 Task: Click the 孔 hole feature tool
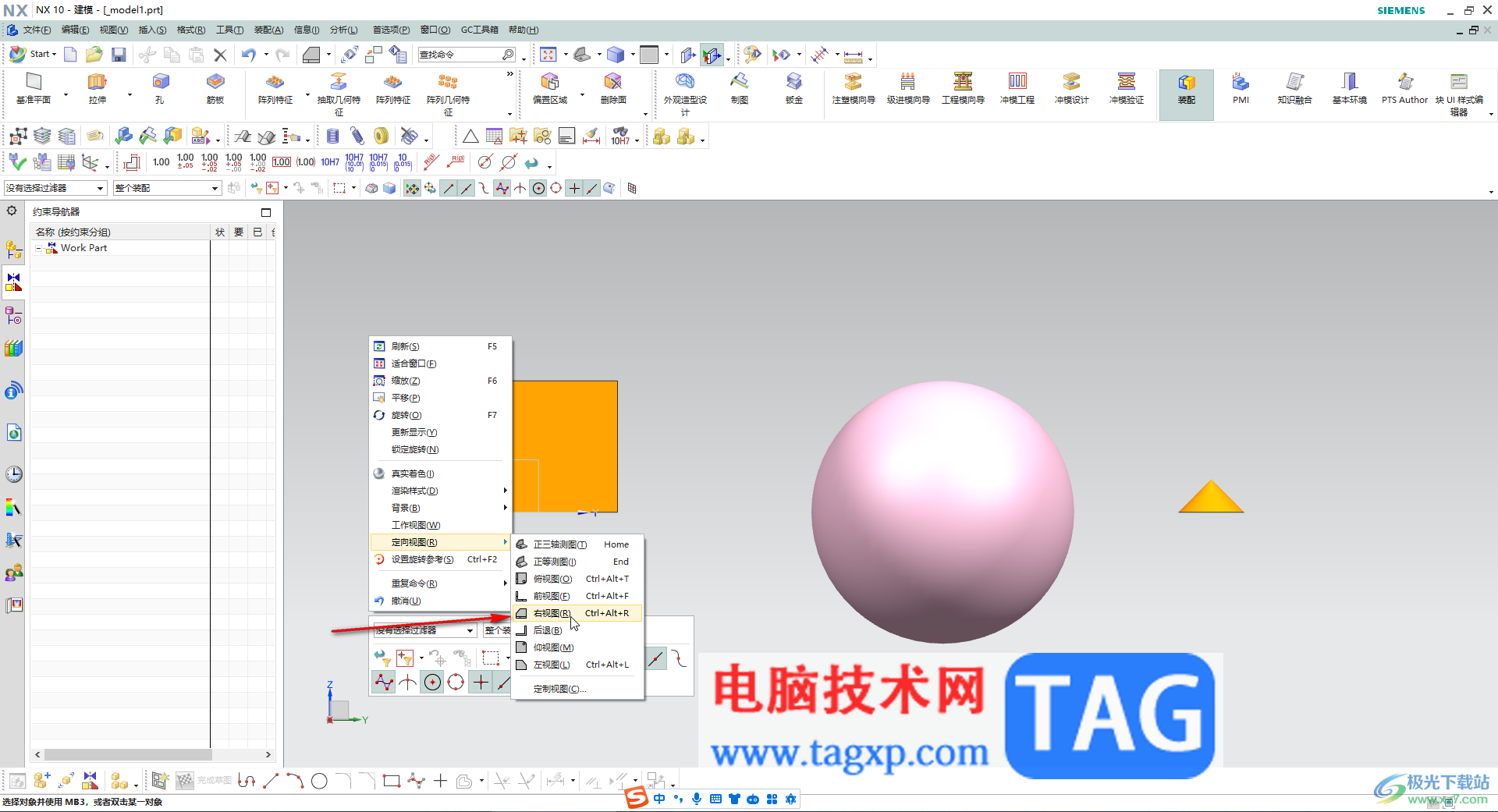[160, 88]
